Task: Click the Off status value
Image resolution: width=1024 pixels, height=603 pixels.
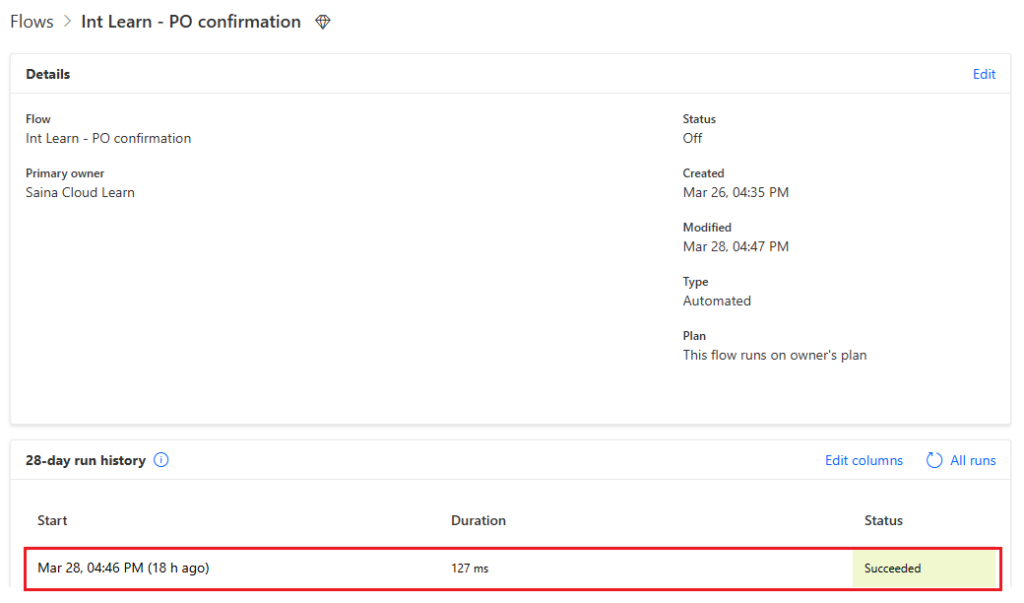Action: 692,139
